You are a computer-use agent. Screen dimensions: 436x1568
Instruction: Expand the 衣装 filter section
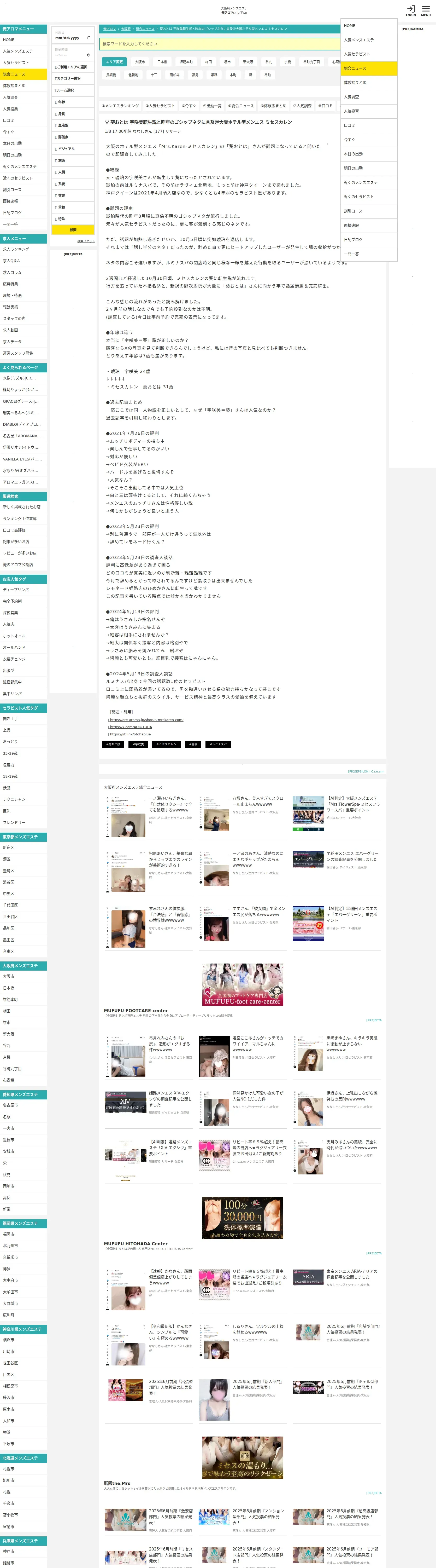pos(73,195)
